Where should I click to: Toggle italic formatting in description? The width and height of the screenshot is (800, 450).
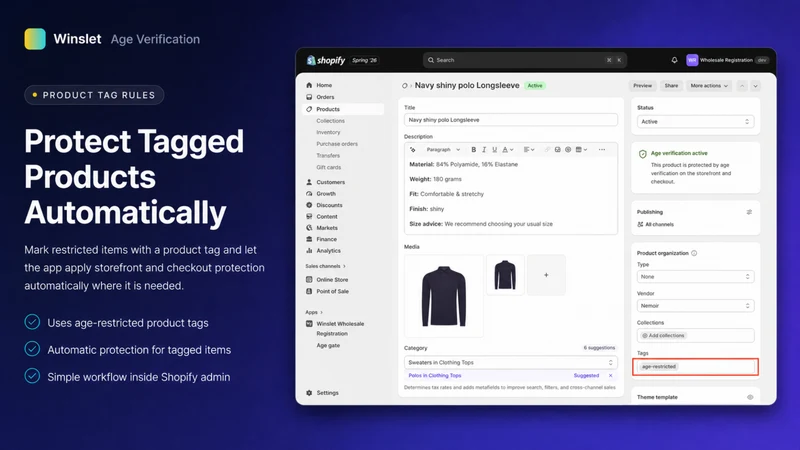(484, 149)
